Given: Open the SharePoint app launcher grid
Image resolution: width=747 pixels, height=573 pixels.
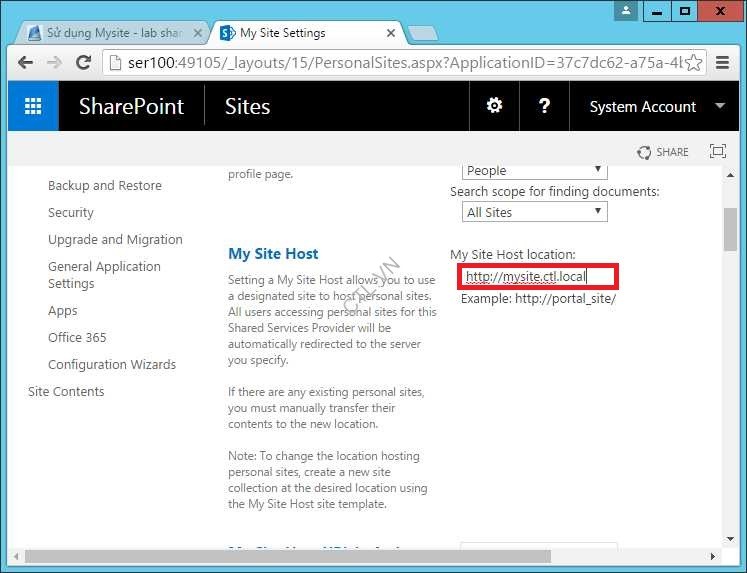Looking at the screenshot, I should click(x=33, y=106).
